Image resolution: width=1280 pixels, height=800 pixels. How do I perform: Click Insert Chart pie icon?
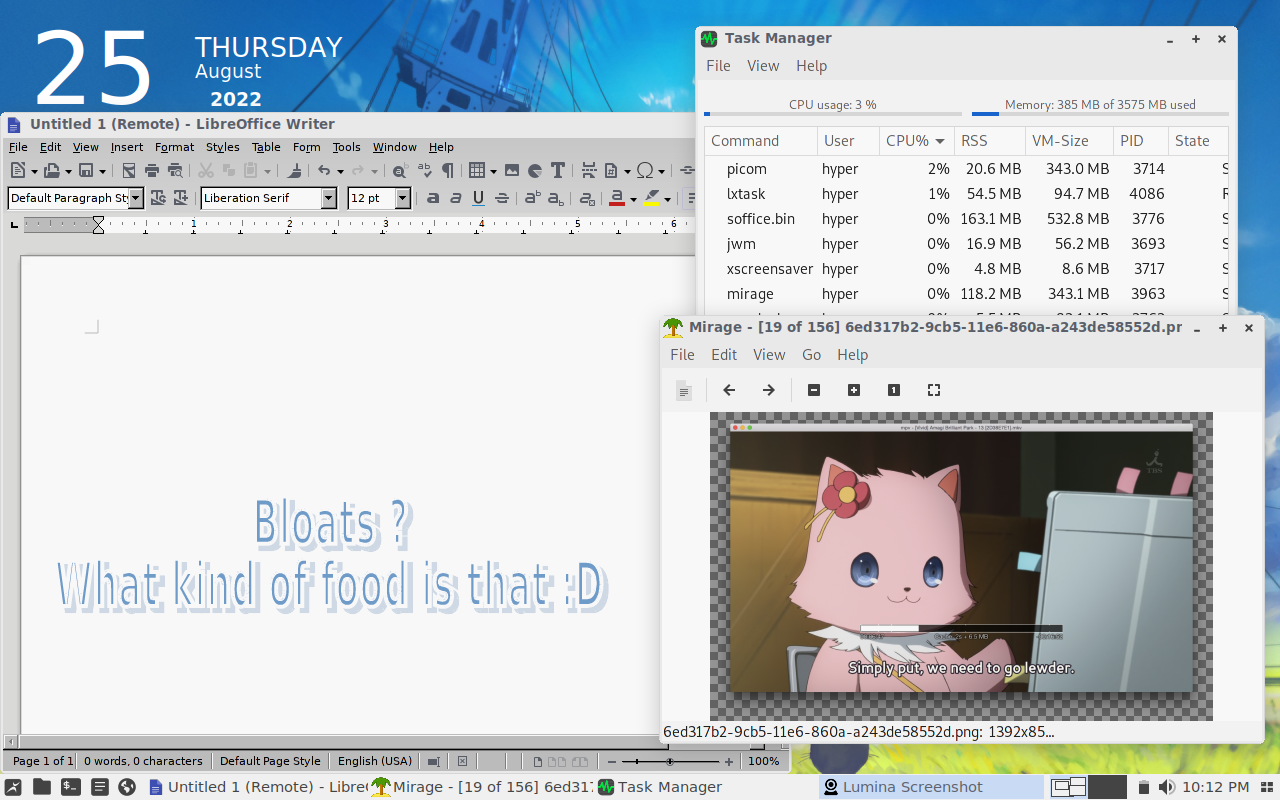[x=535, y=171]
